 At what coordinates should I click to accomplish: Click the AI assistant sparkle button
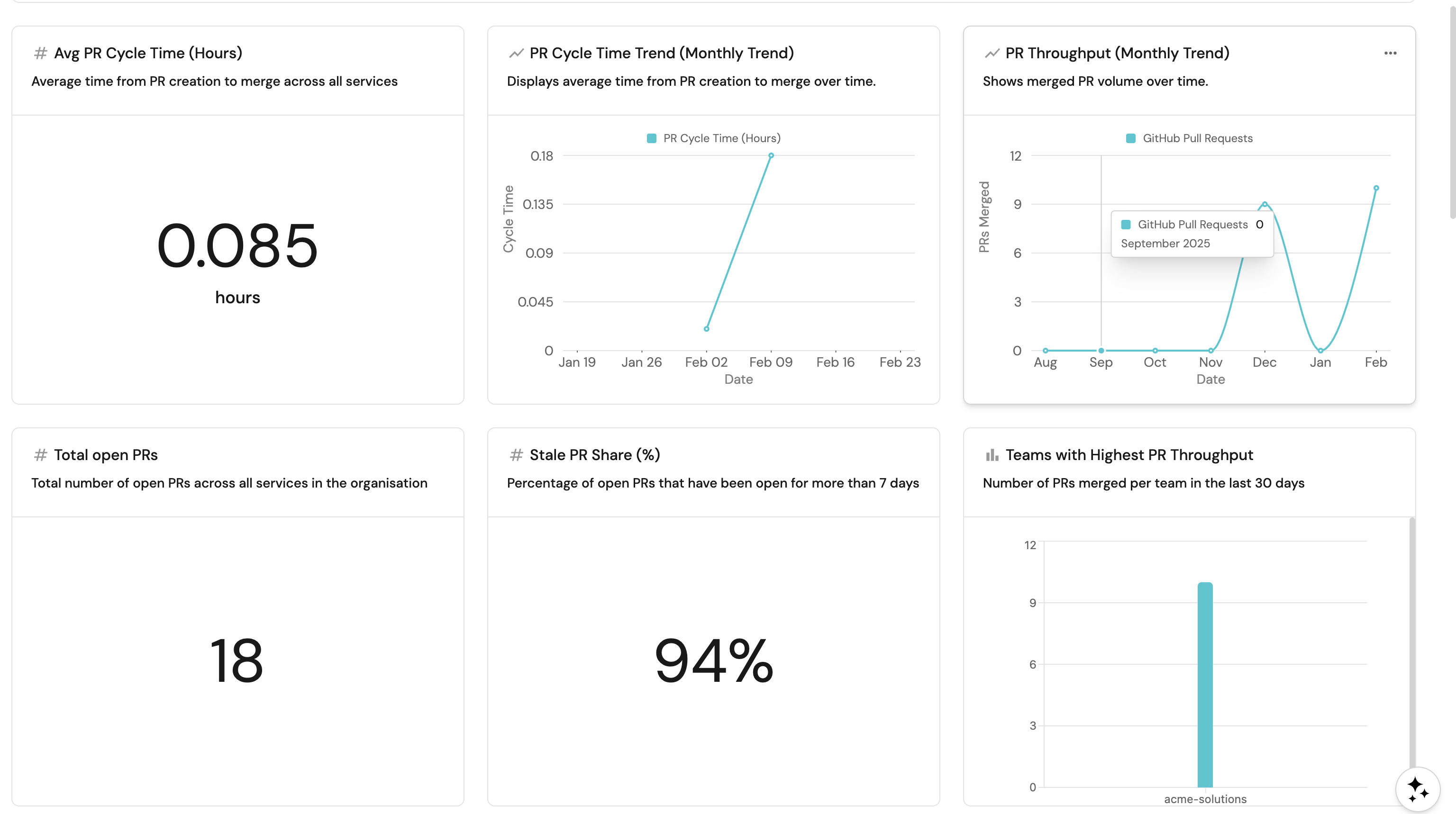pos(1417,788)
